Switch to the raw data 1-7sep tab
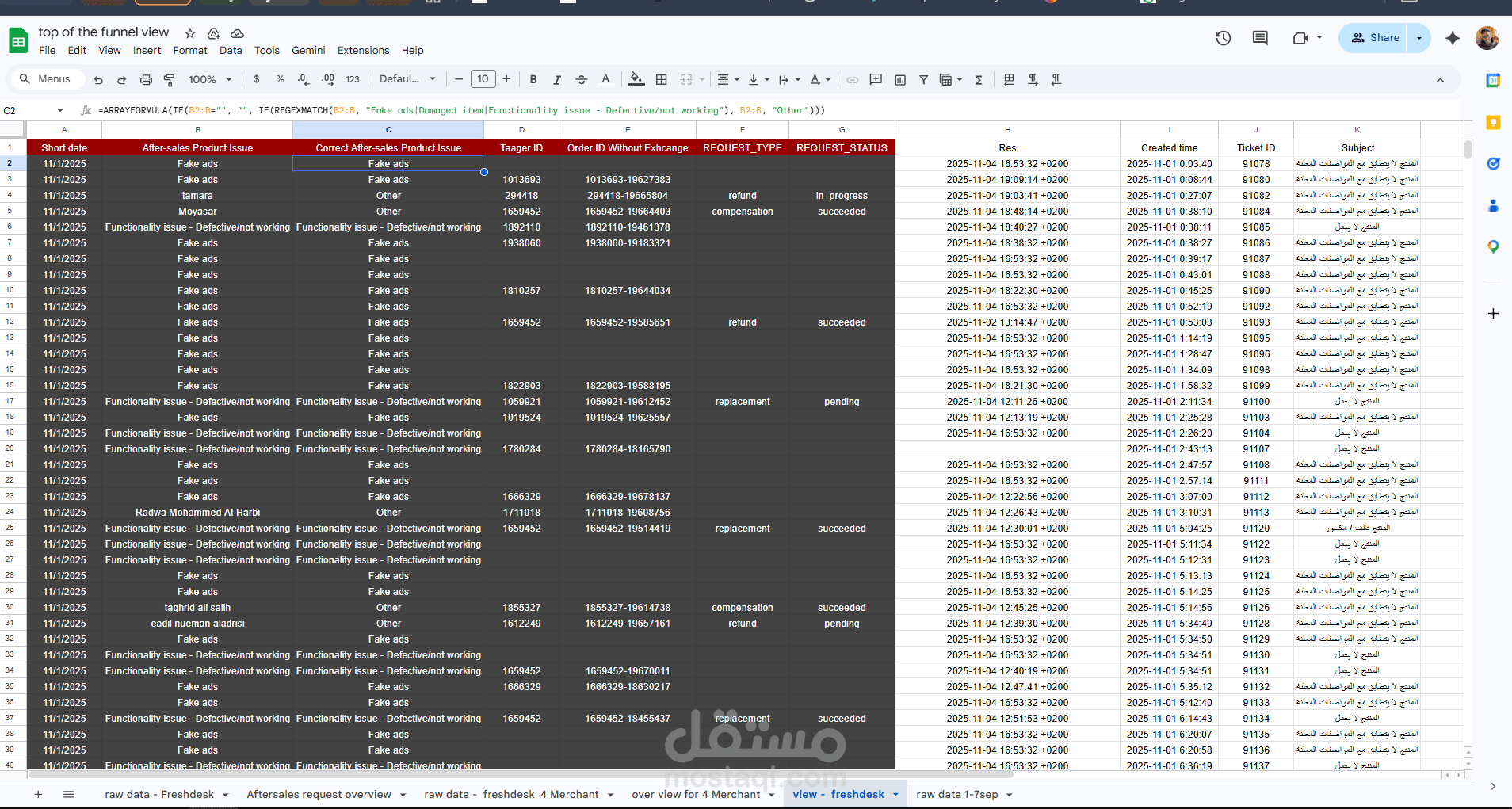1512x809 pixels. tap(956, 794)
